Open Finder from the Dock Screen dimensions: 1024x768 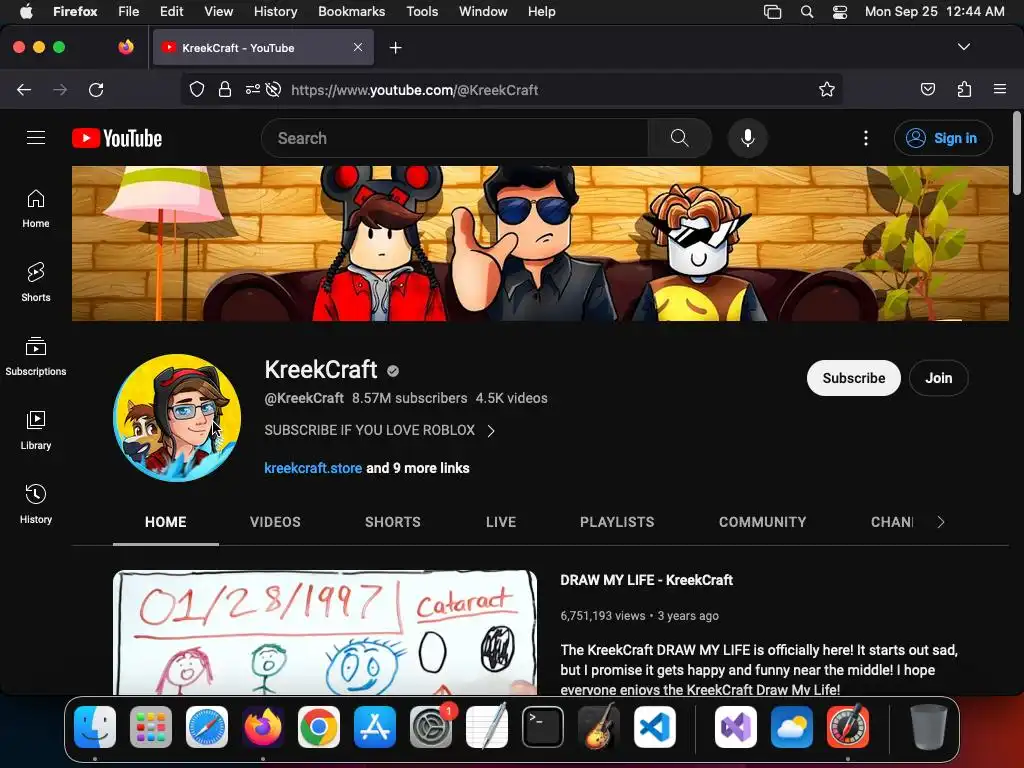95,727
